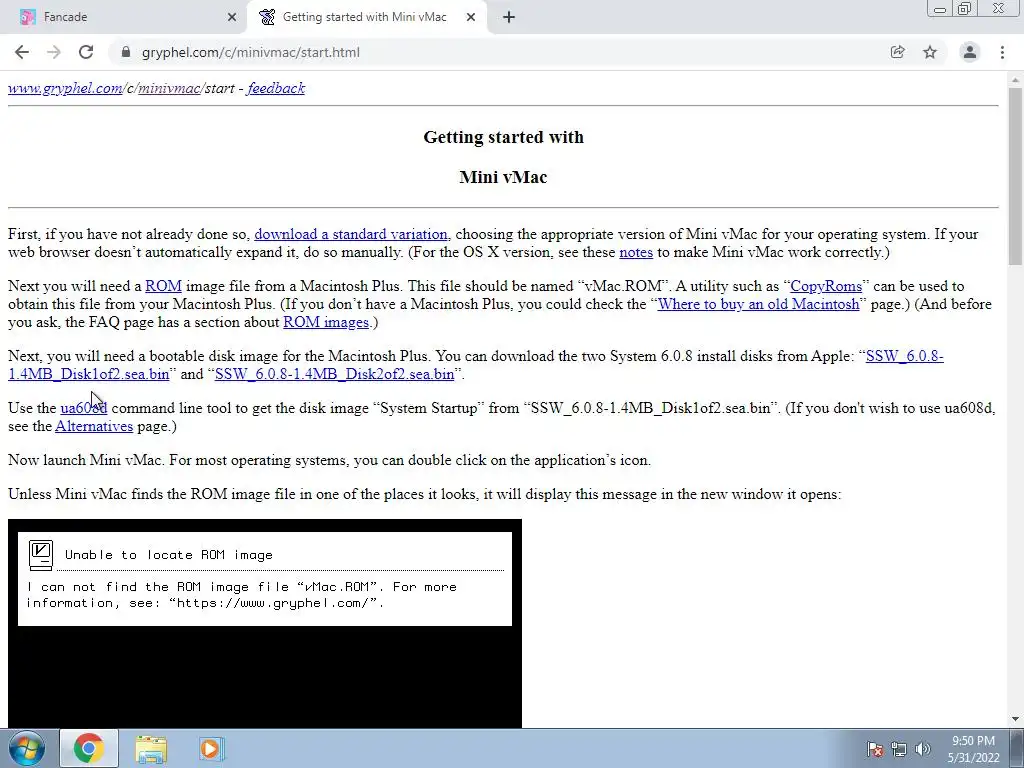Open Chrome three-dot menu
1024x768 pixels.
(1002, 52)
